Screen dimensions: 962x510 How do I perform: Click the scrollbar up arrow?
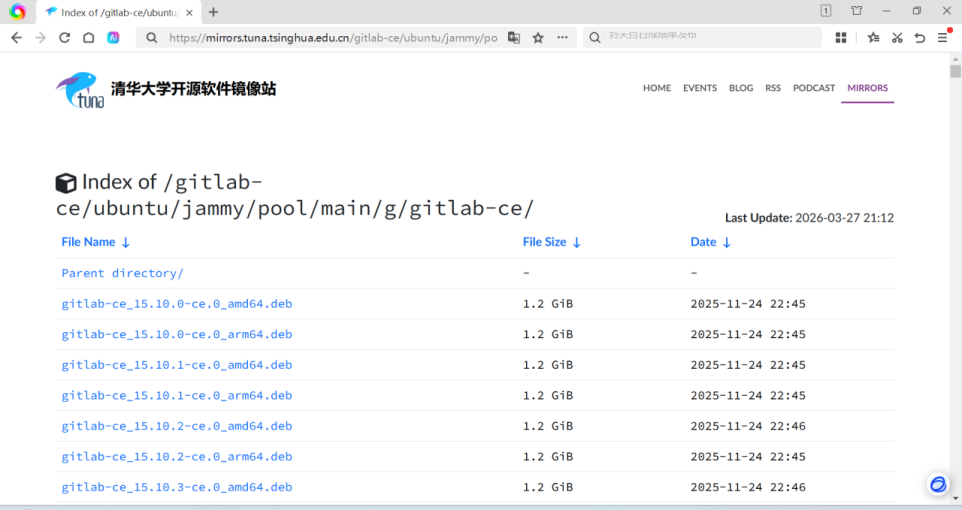pyautogui.click(x=955, y=59)
